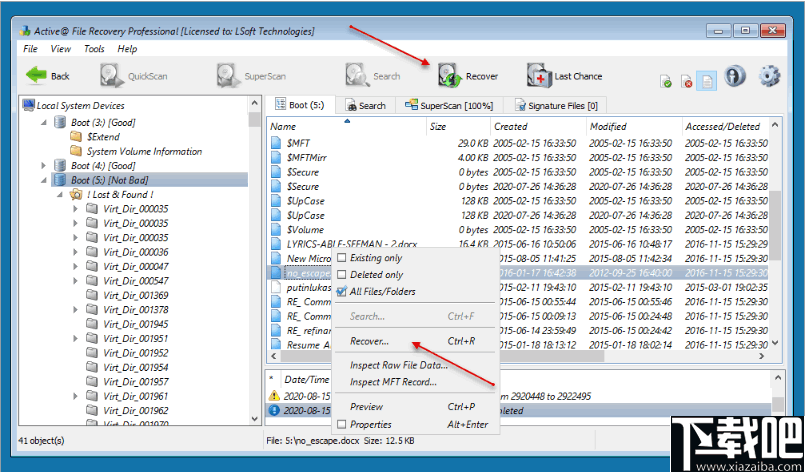Launch SuperScan from the toolbar
This screenshot has width=806, height=472.
(251, 76)
